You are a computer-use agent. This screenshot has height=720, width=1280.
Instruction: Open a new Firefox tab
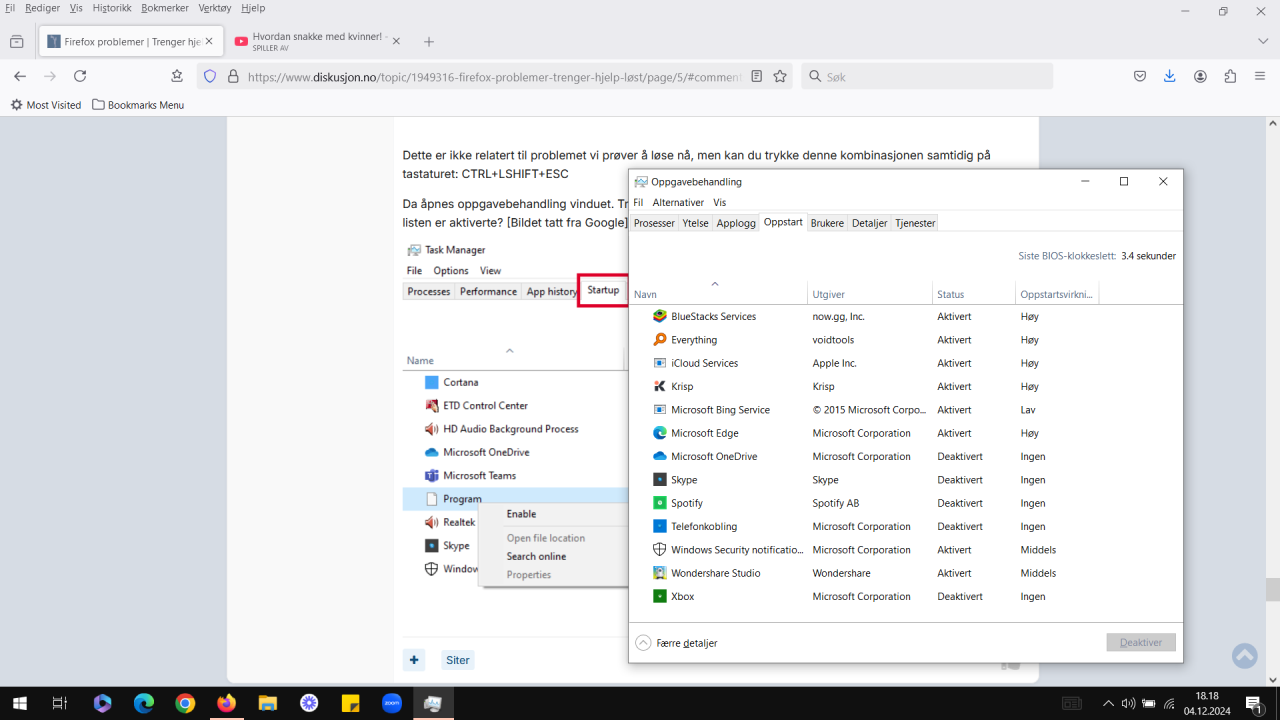[x=429, y=42]
